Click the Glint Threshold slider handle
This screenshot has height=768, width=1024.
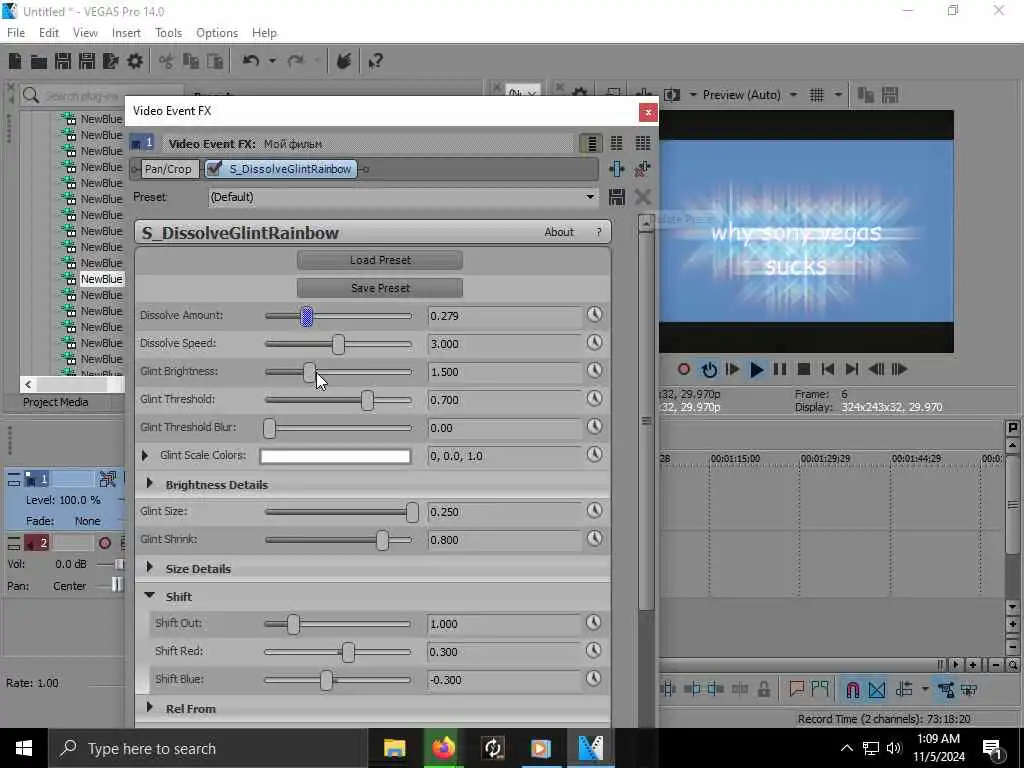367,400
